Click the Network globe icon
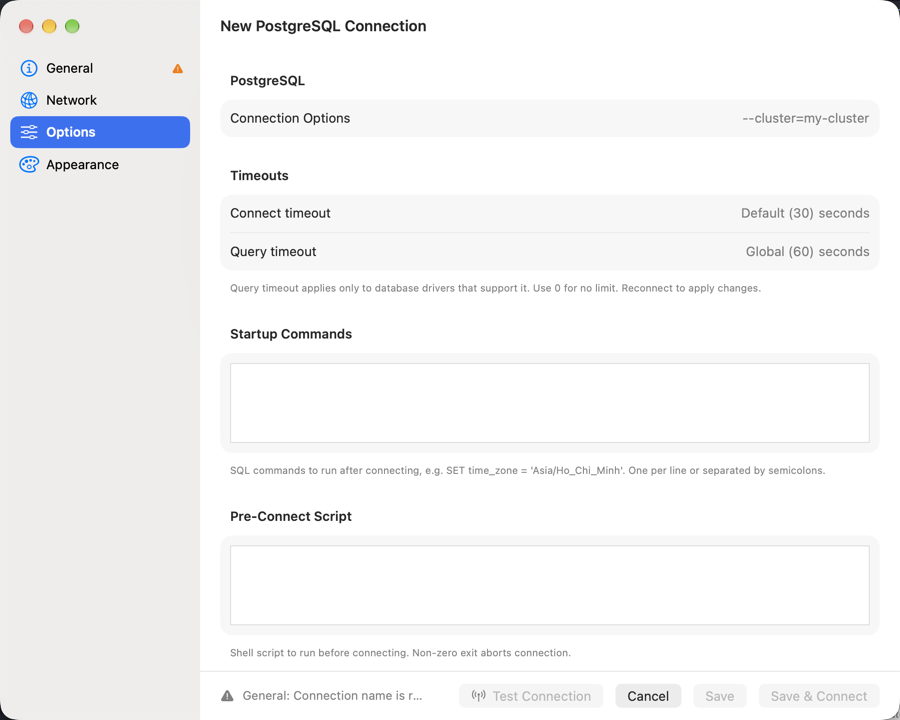Viewport: 900px width, 720px height. (x=29, y=100)
